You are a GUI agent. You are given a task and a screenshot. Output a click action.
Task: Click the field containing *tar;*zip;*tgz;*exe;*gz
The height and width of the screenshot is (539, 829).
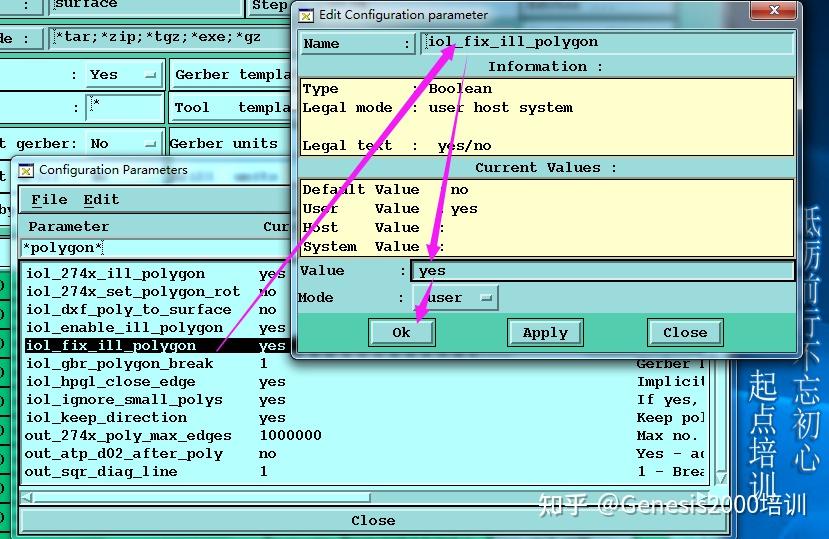coord(169,38)
